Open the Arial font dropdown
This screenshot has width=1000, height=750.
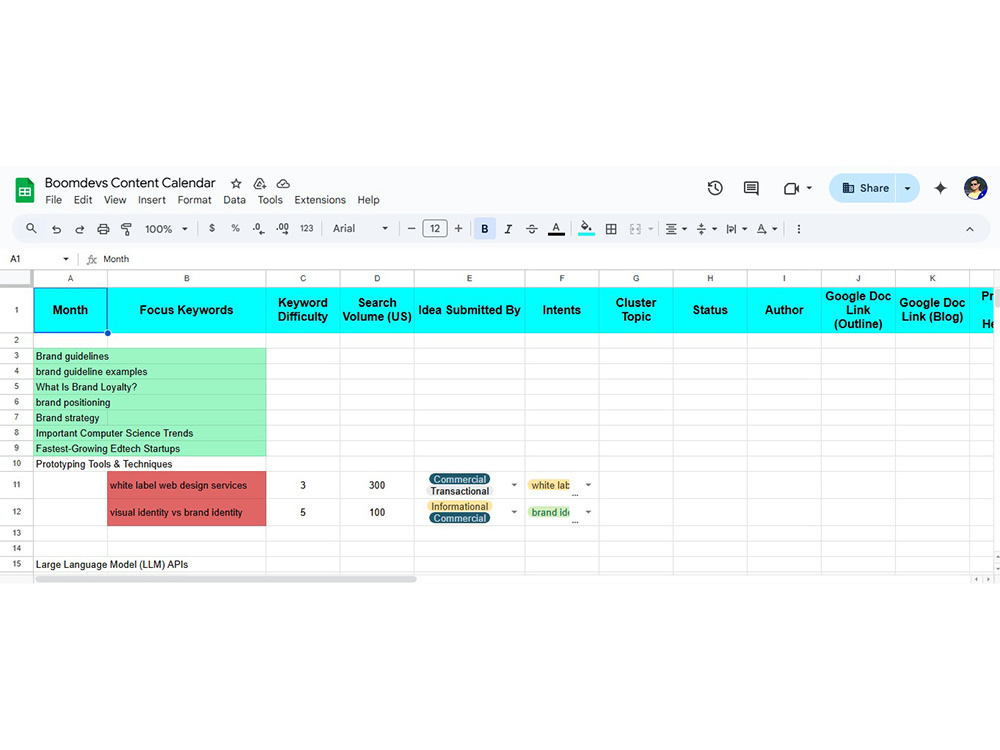tap(360, 228)
